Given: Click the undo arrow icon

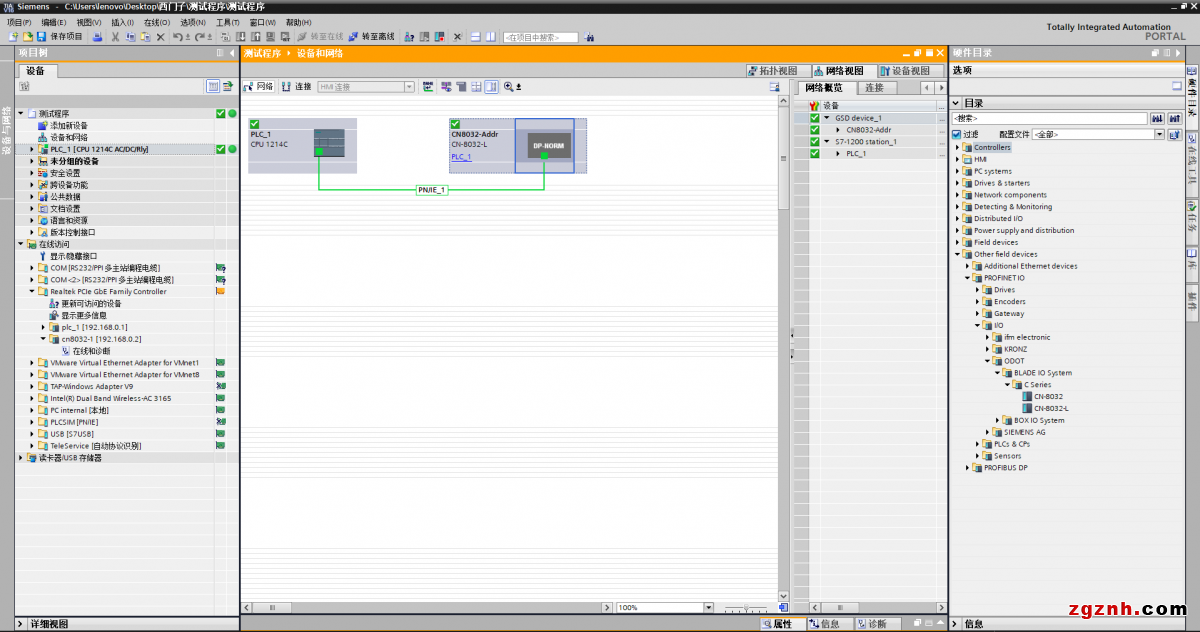Looking at the screenshot, I should click(177, 37).
